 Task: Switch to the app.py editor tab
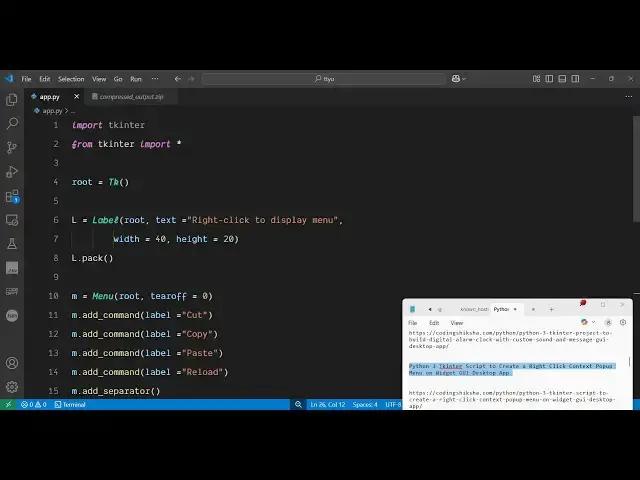(x=49, y=97)
